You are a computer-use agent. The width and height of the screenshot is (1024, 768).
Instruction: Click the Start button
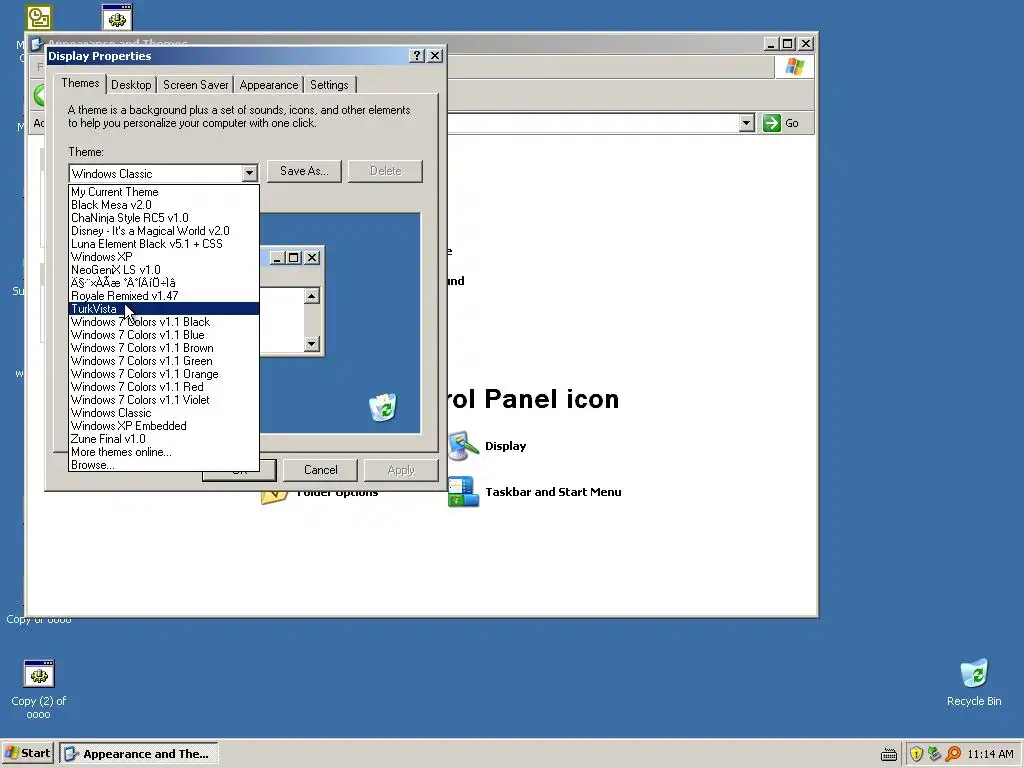tap(27, 754)
